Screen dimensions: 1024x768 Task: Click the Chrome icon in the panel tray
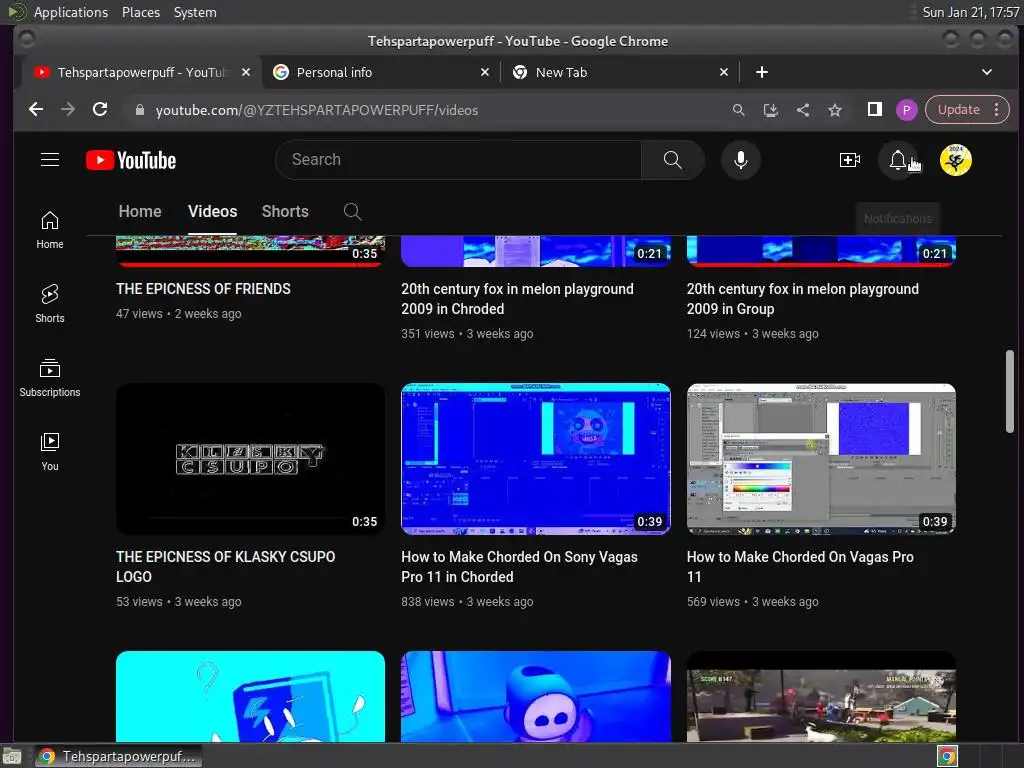coord(947,756)
